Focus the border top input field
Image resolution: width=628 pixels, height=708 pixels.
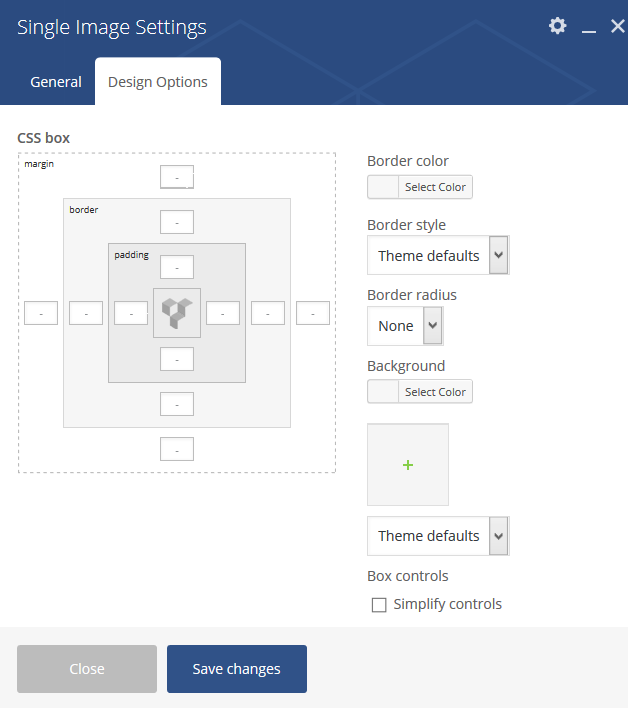[x=177, y=222]
